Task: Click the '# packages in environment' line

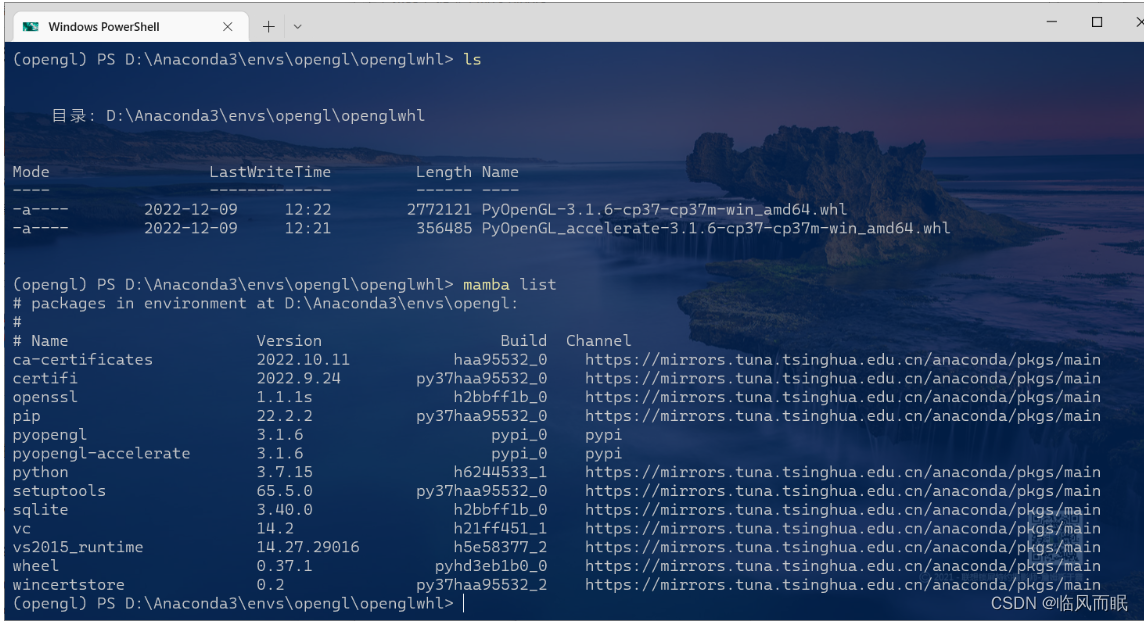Action: (x=265, y=303)
